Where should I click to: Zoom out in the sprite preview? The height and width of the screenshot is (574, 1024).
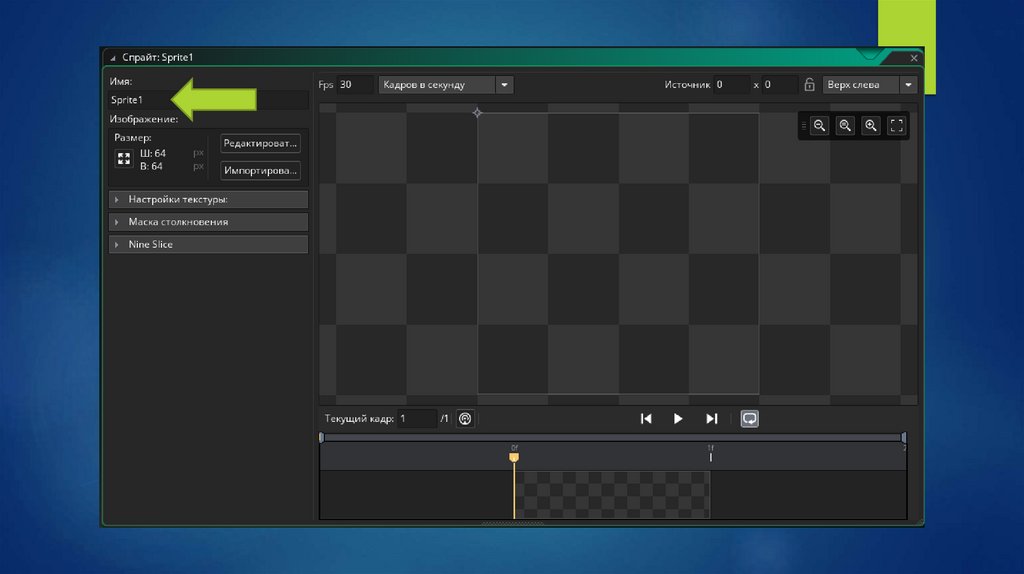[x=819, y=125]
